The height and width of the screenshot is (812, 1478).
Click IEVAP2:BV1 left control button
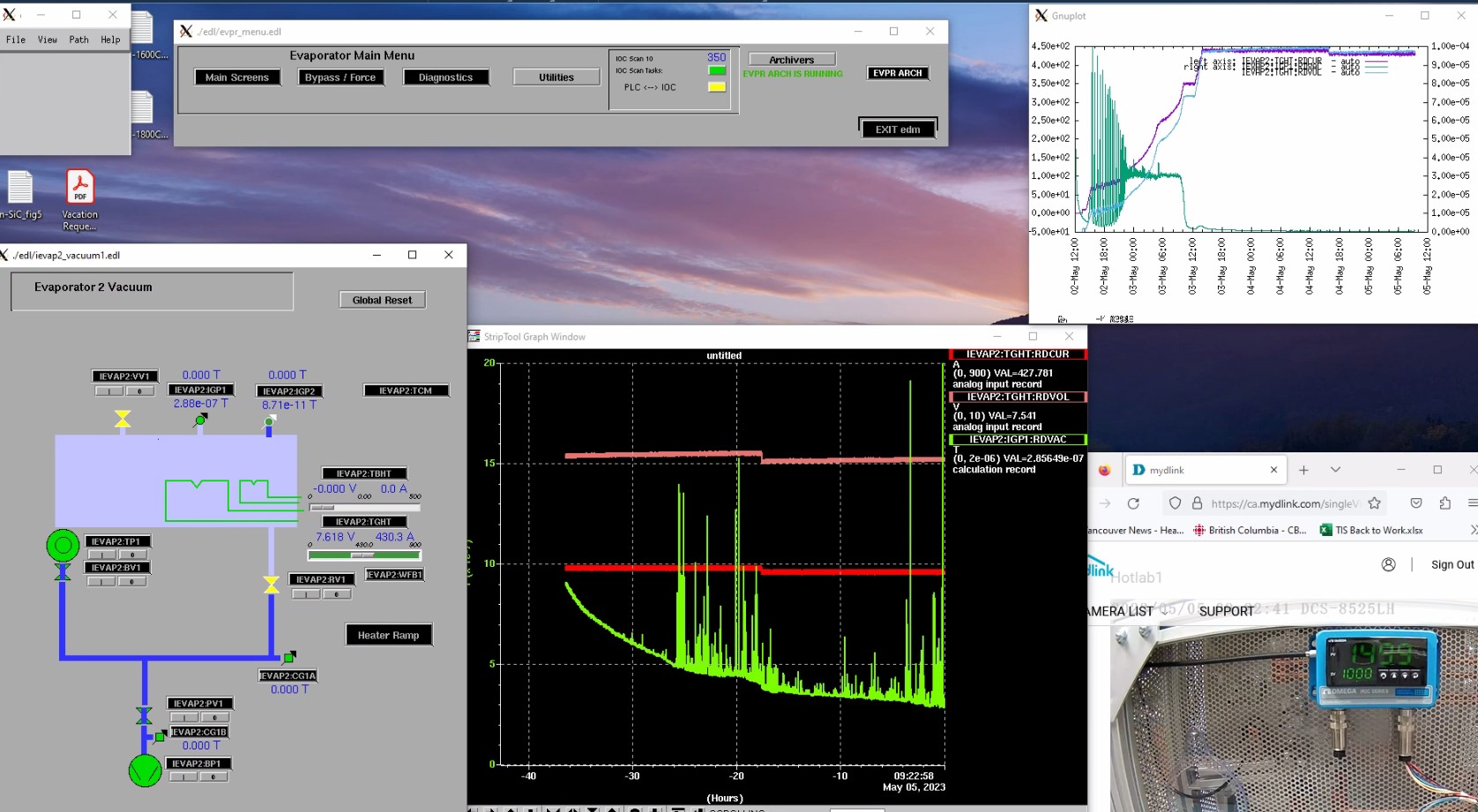pyautogui.click(x=102, y=581)
